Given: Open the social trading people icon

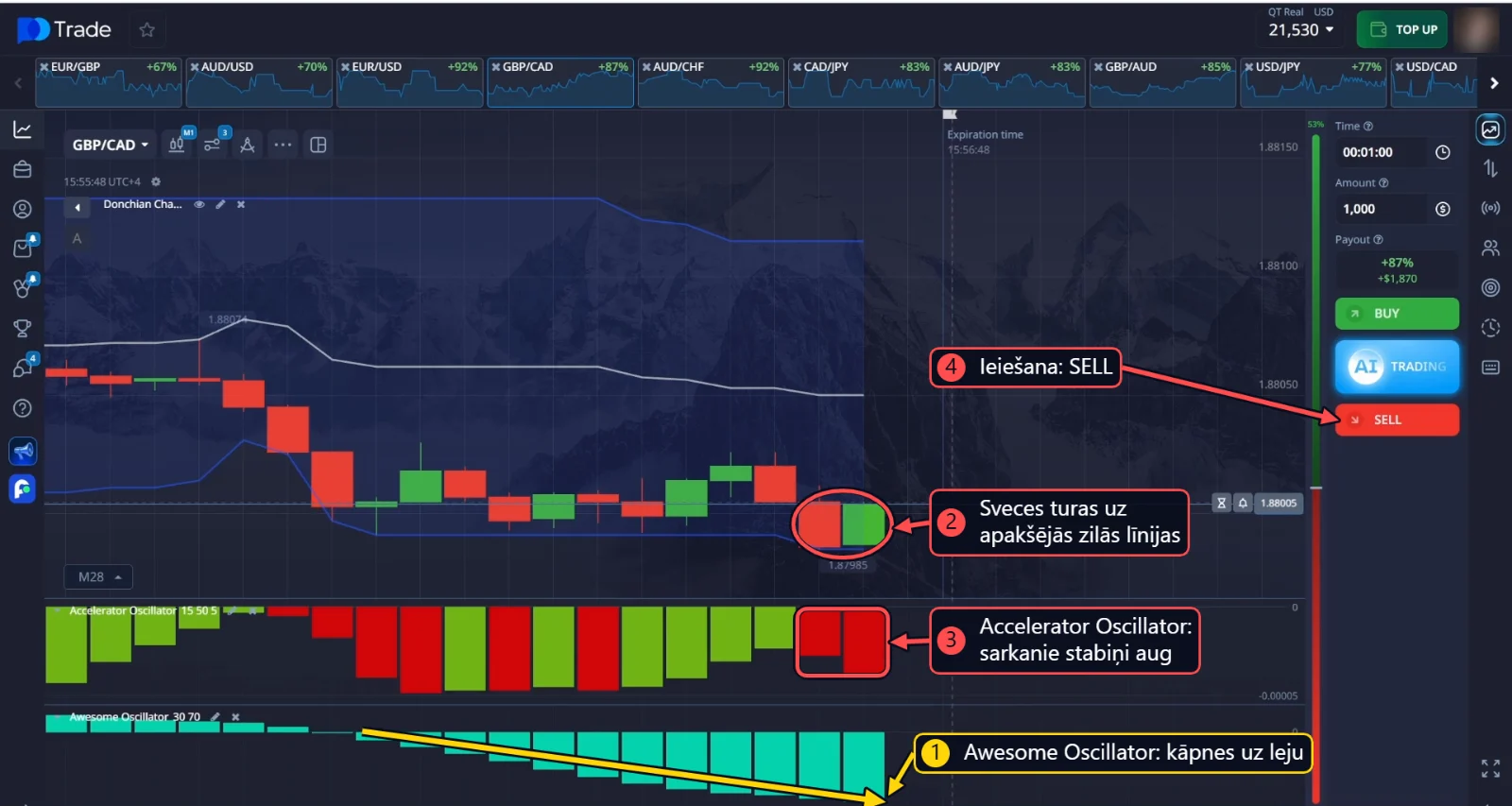Looking at the screenshot, I should point(1490,248).
